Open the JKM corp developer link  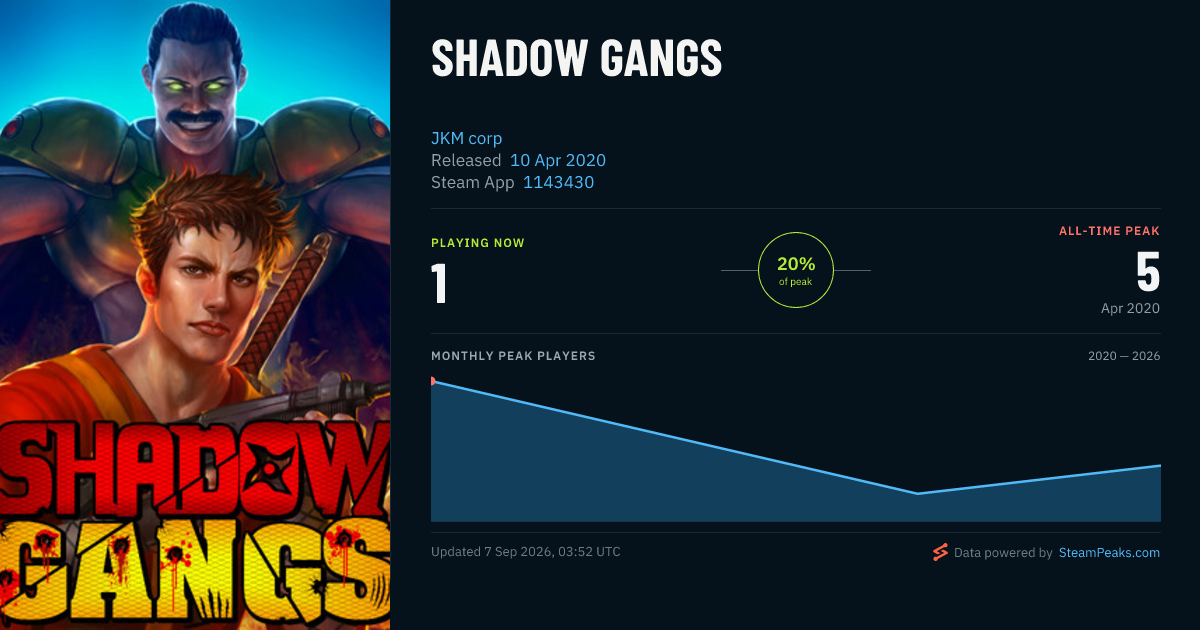[467, 138]
